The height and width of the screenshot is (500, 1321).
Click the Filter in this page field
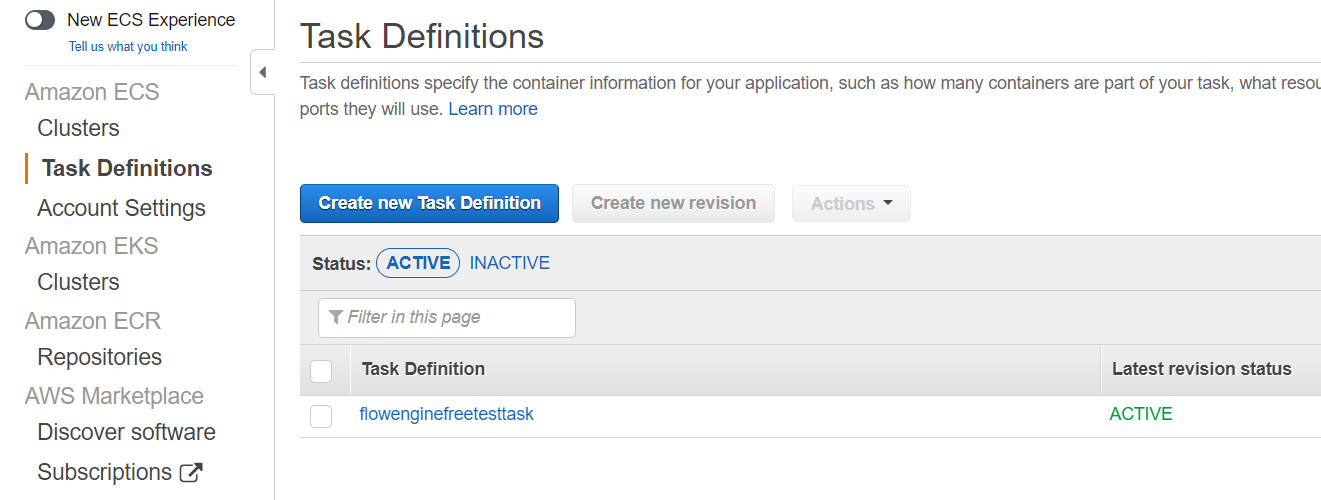456,317
